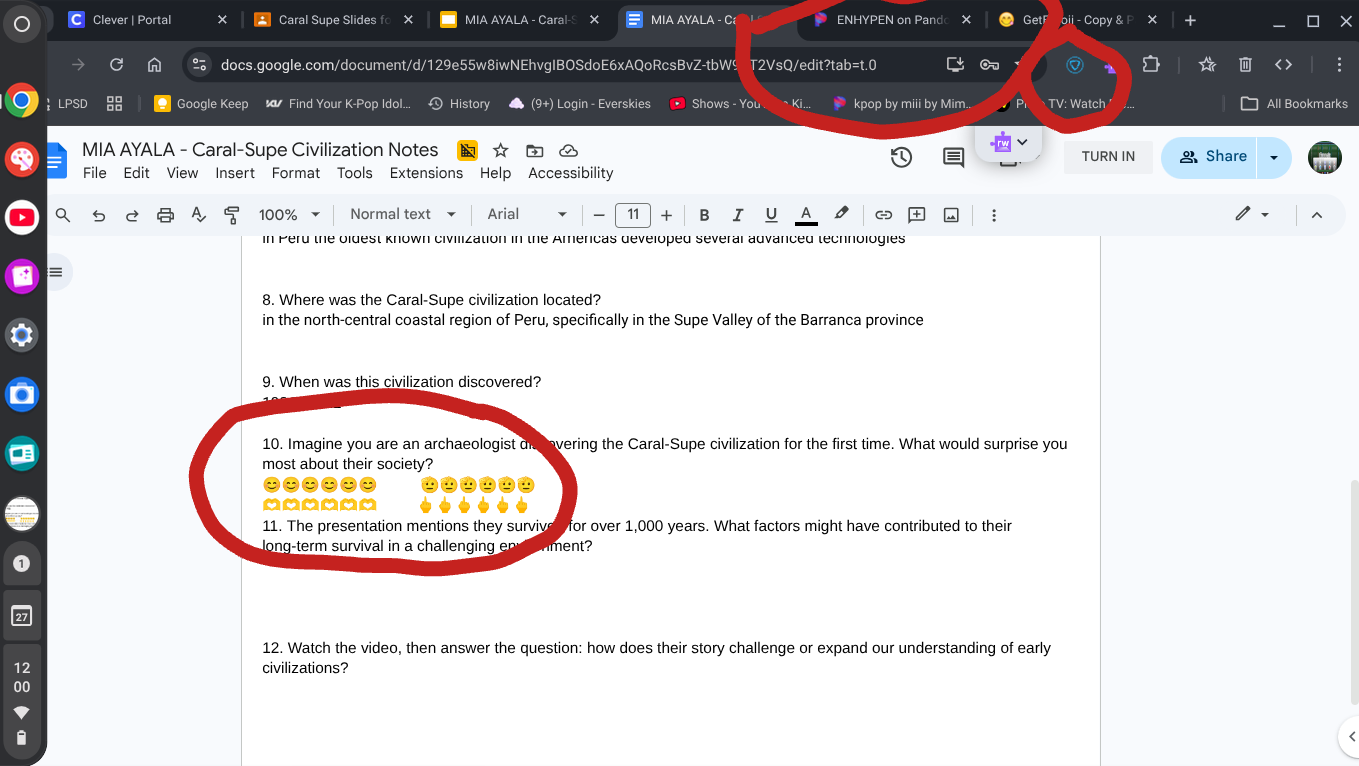Open the ChromeOS launcher circle

[22, 23]
